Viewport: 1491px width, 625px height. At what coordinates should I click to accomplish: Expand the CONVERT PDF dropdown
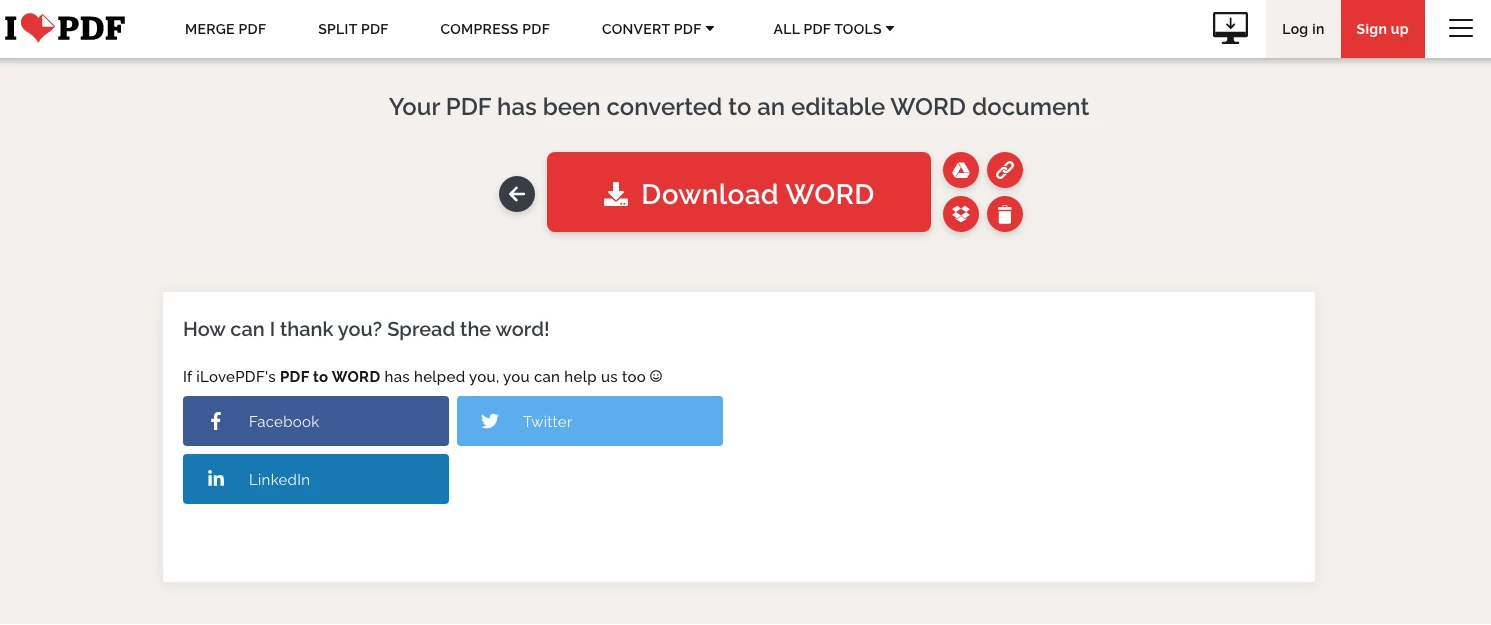[x=657, y=29]
